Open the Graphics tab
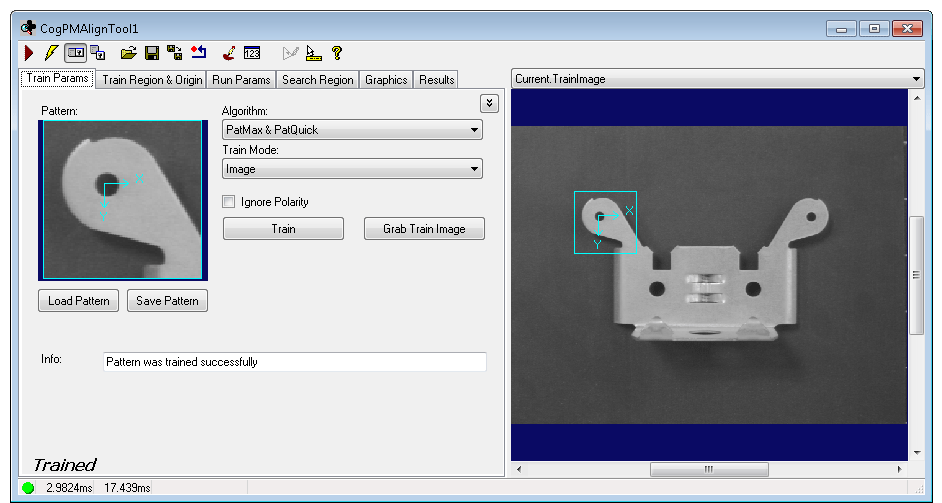 click(x=386, y=80)
